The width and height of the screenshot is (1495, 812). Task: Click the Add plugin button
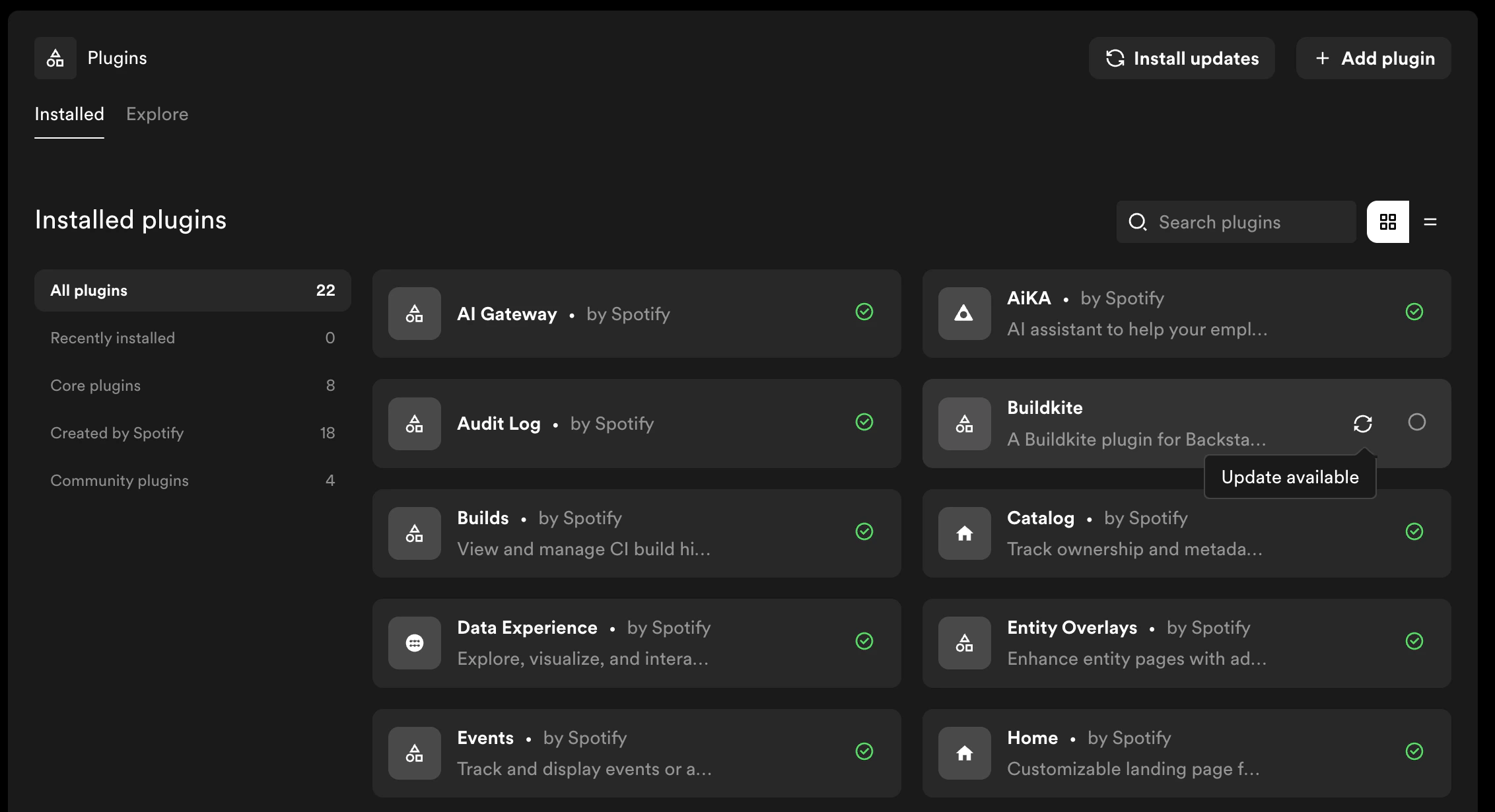pyautogui.click(x=1373, y=58)
